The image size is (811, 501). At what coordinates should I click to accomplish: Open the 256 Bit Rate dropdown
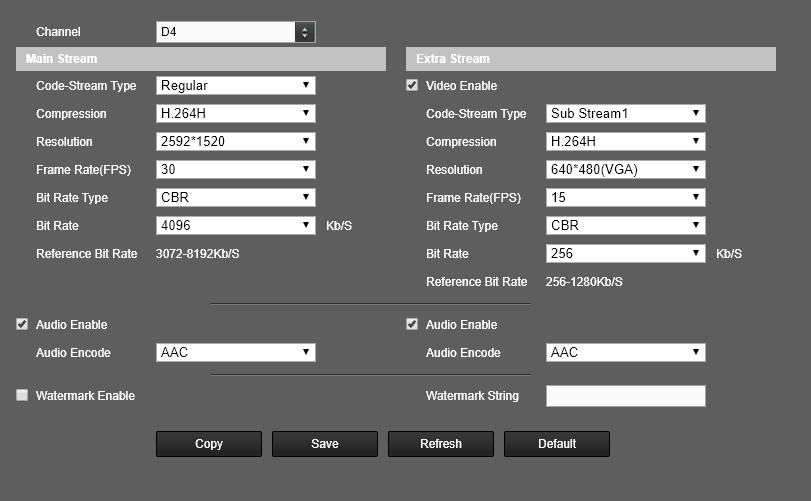625,253
